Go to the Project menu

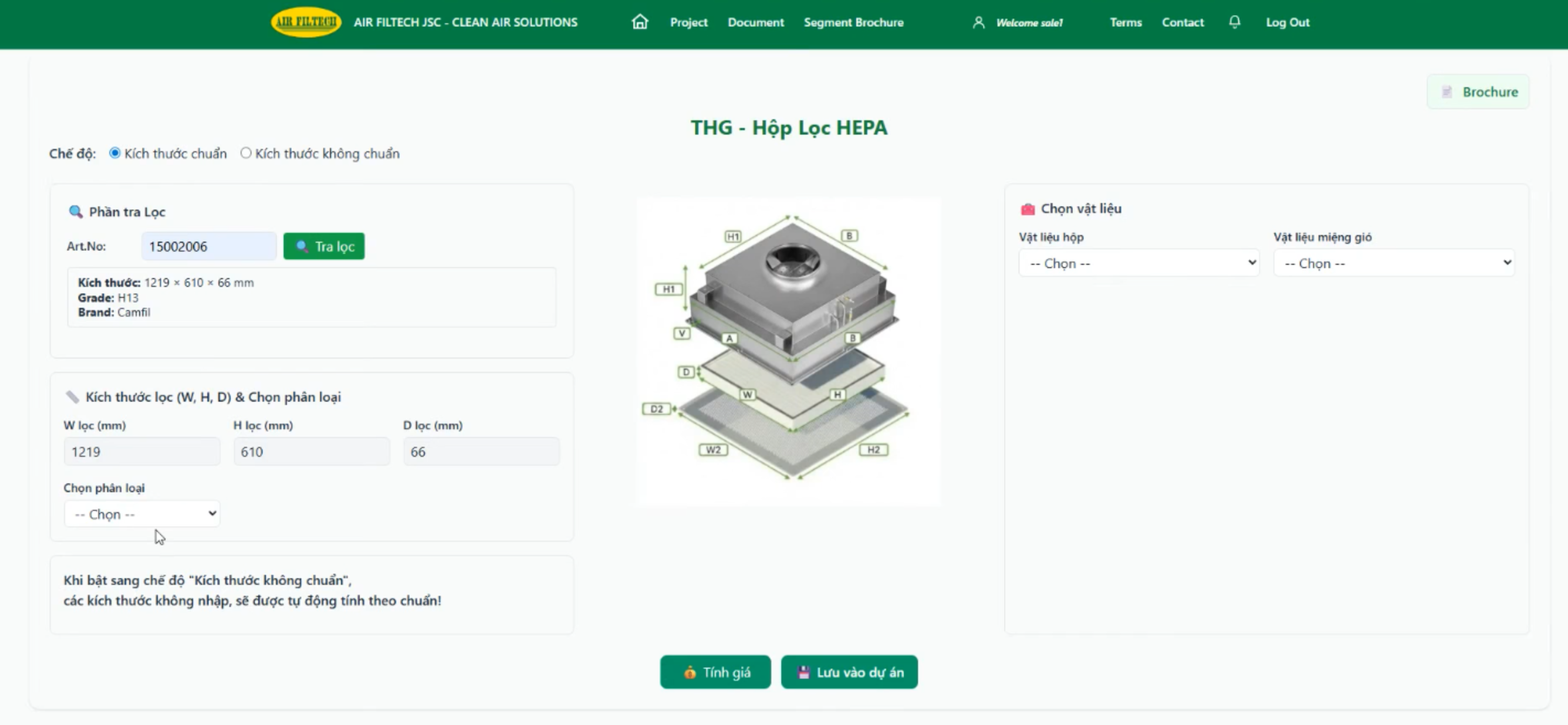point(689,23)
